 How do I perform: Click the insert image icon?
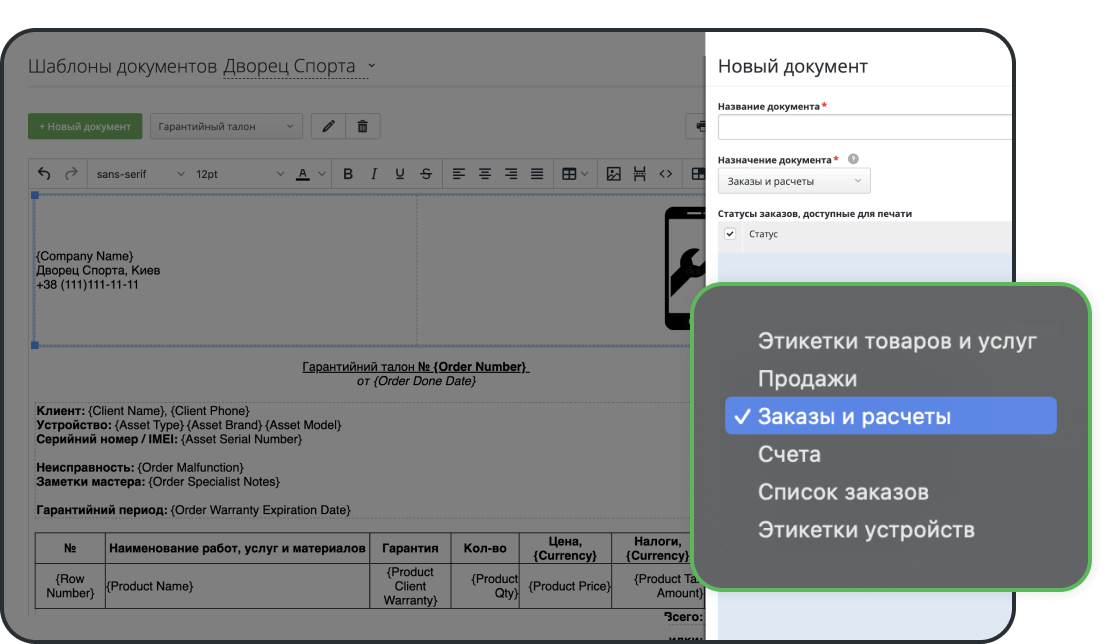[x=614, y=174]
